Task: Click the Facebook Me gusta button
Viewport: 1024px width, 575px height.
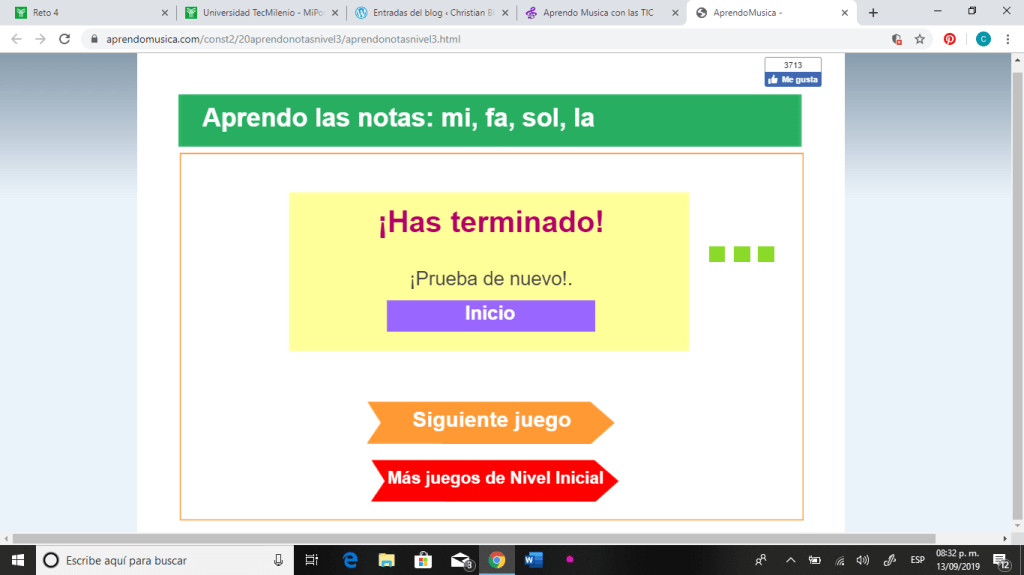Action: pyautogui.click(x=793, y=79)
